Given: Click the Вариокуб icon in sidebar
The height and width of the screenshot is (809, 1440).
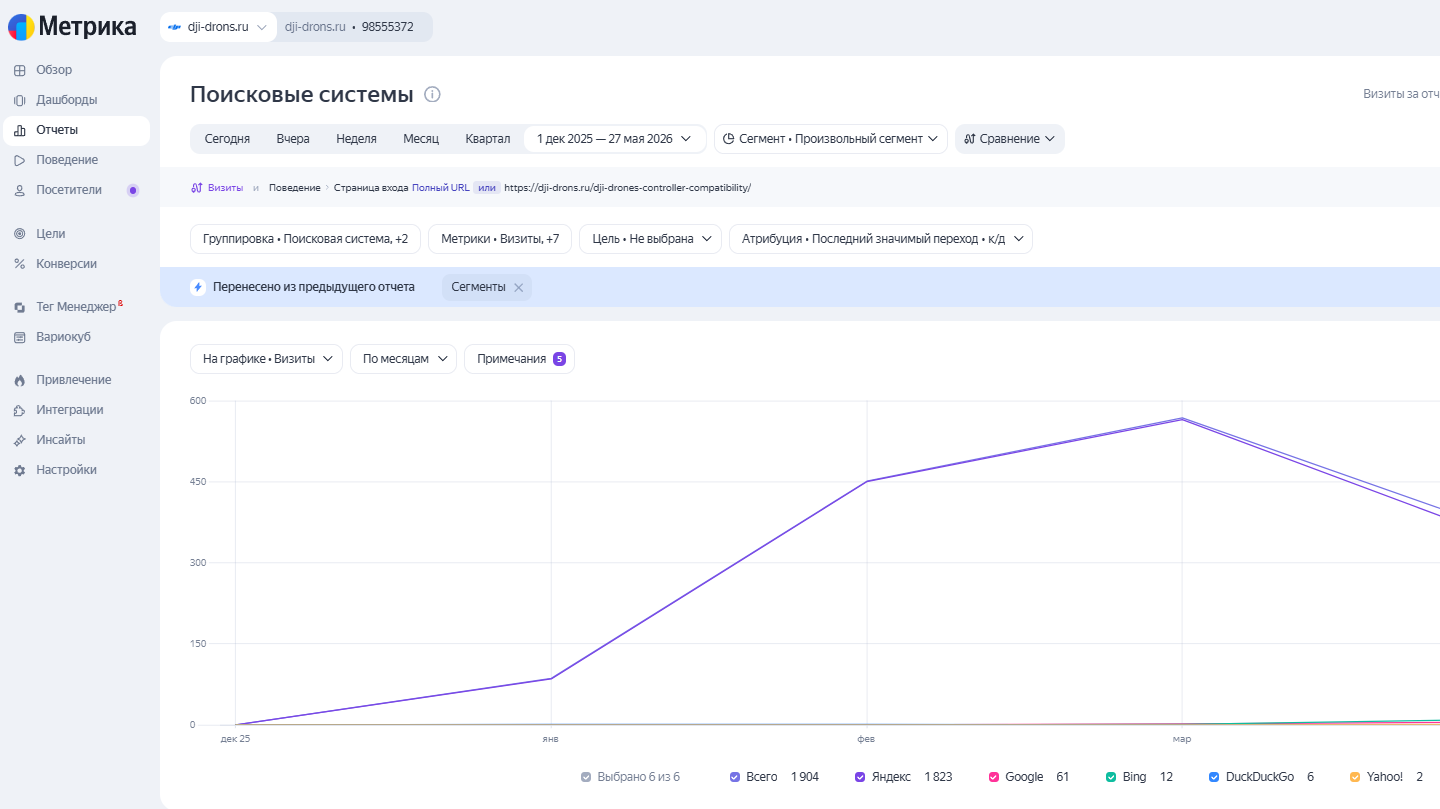Looking at the screenshot, I should point(19,337).
